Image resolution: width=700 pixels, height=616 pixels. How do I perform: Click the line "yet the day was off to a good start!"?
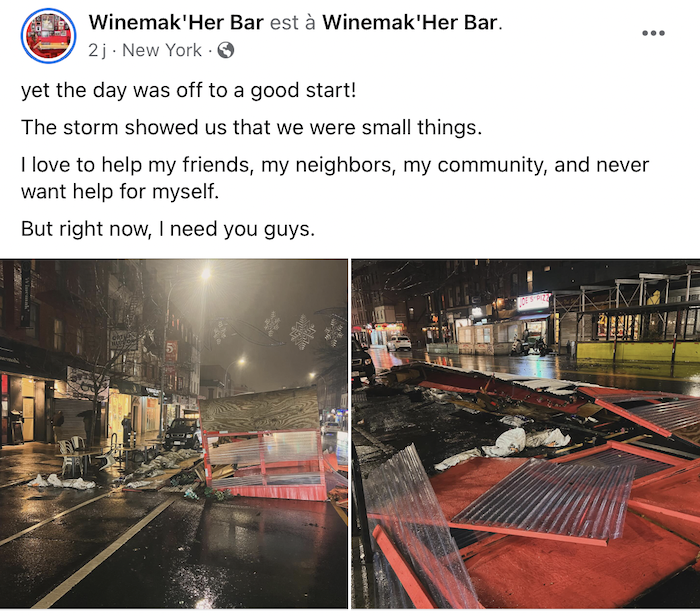(189, 91)
